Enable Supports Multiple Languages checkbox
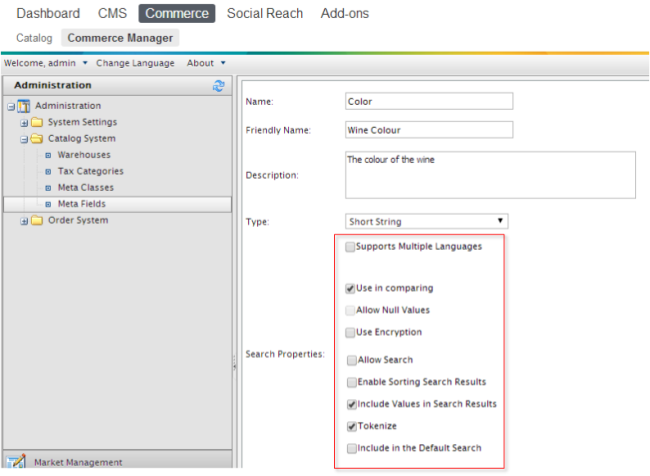This screenshot has height=476, width=650. point(350,247)
